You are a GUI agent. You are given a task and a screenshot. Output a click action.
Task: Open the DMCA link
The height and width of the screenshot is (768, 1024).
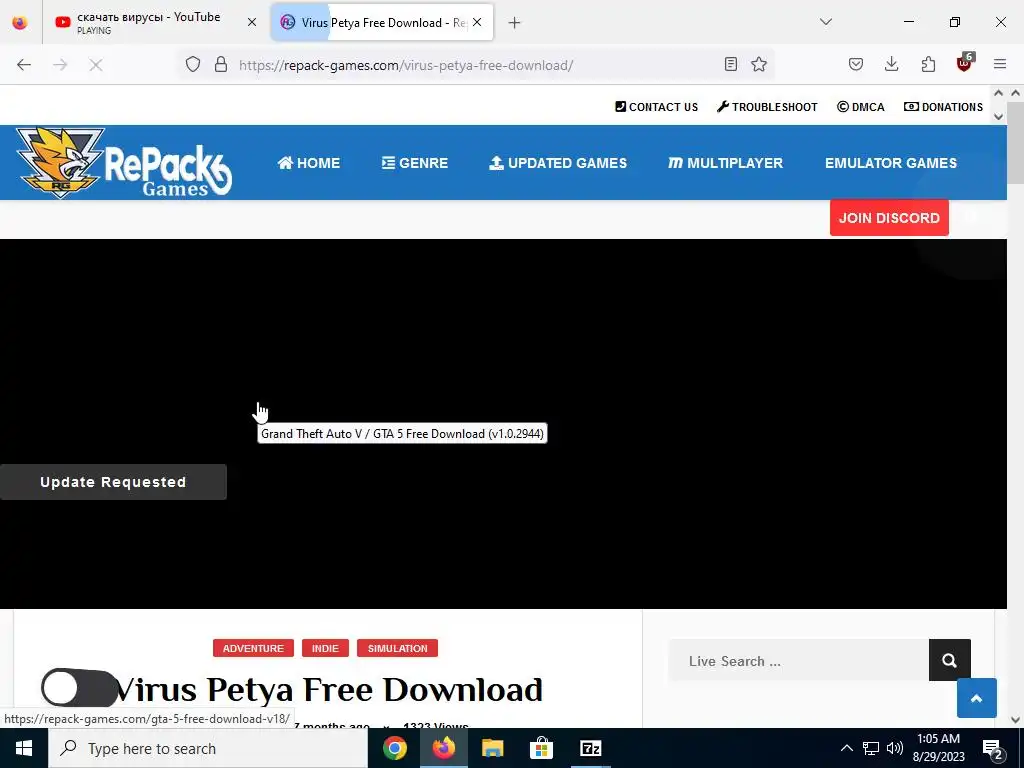(x=861, y=106)
